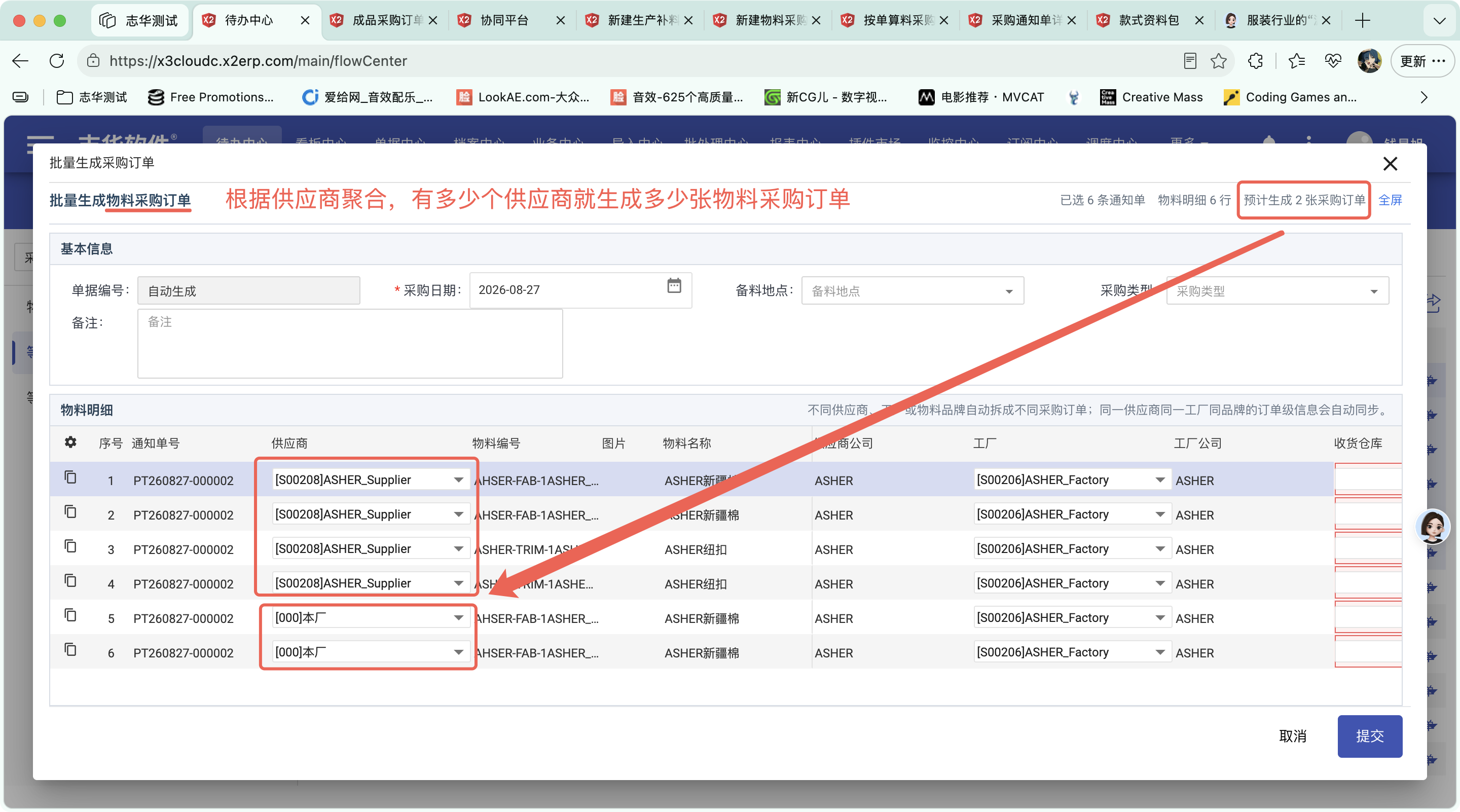Click the assistant avatar floating icon
The height and width of the screenshot is (812, 1460).
pos(1432,527)
